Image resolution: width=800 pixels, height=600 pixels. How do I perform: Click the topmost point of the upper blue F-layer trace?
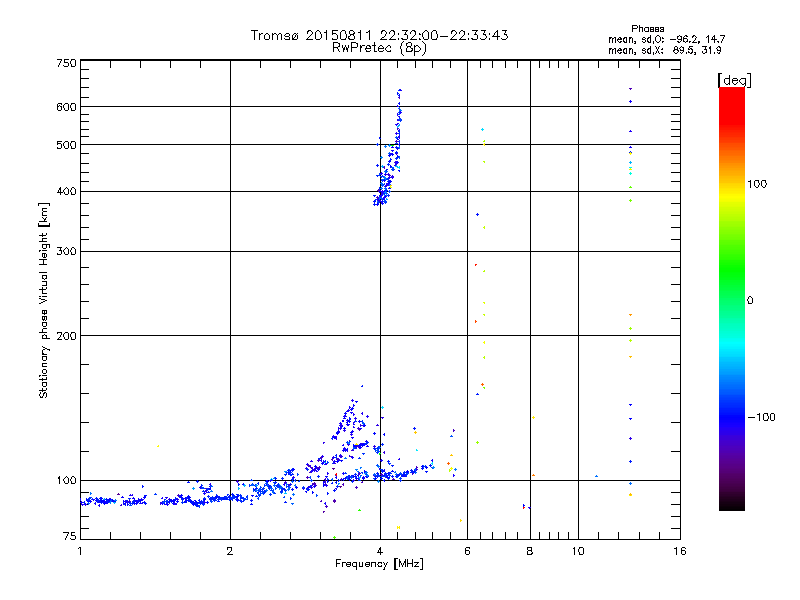click(x=400, y=90)
